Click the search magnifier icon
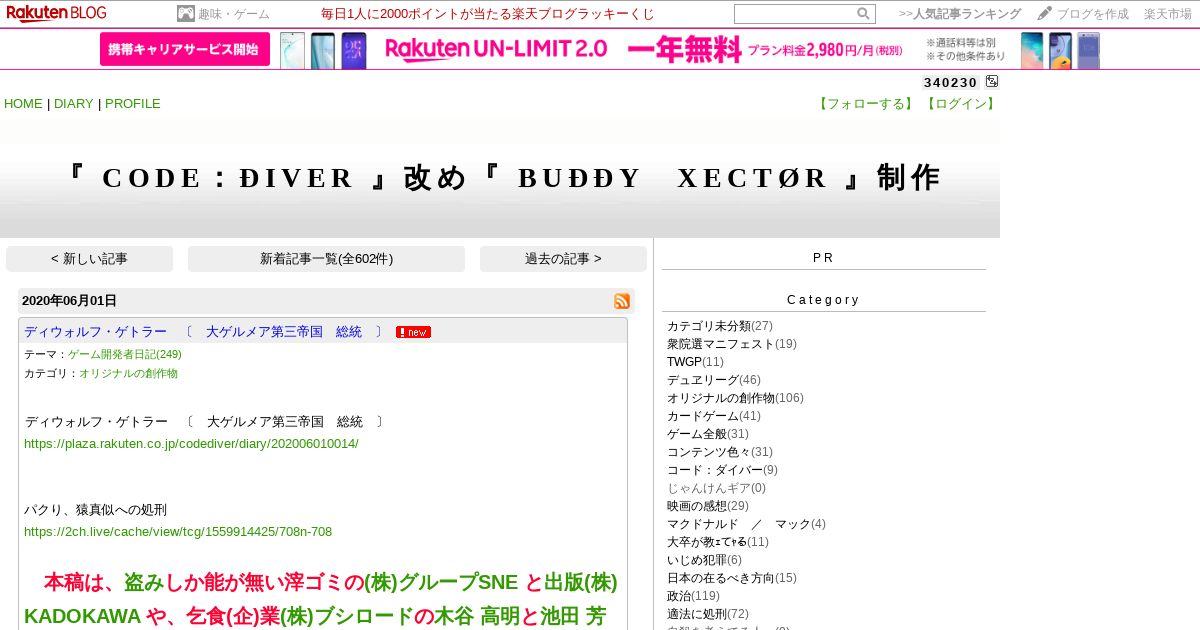Screen dimensions: 1200x630 (x=863, y=14)
